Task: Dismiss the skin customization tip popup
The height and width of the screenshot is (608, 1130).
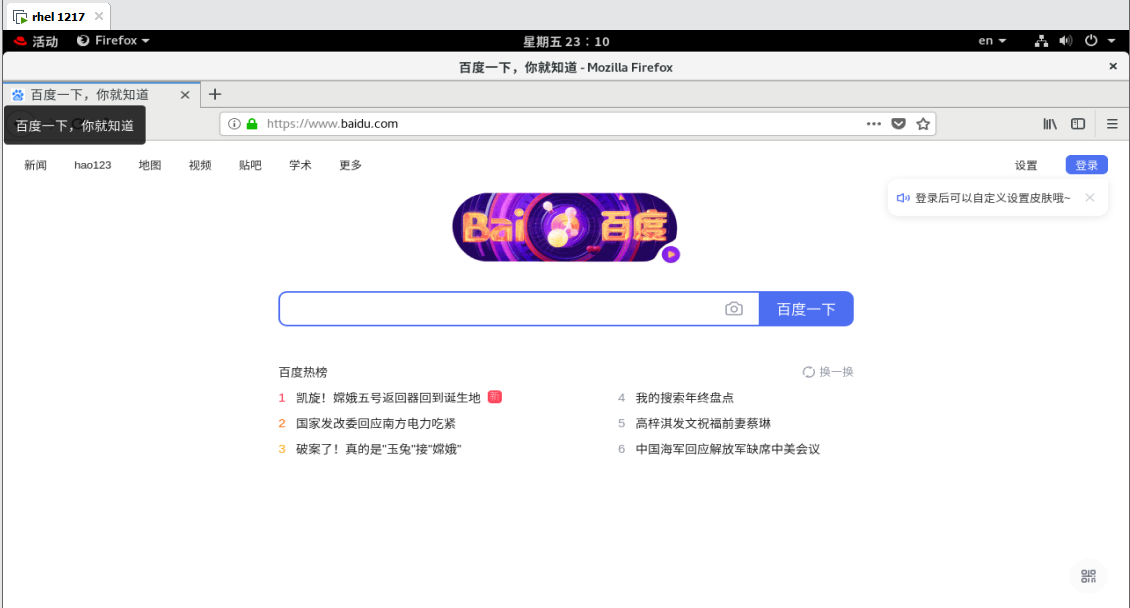Action: click(x=1090, y=197)
